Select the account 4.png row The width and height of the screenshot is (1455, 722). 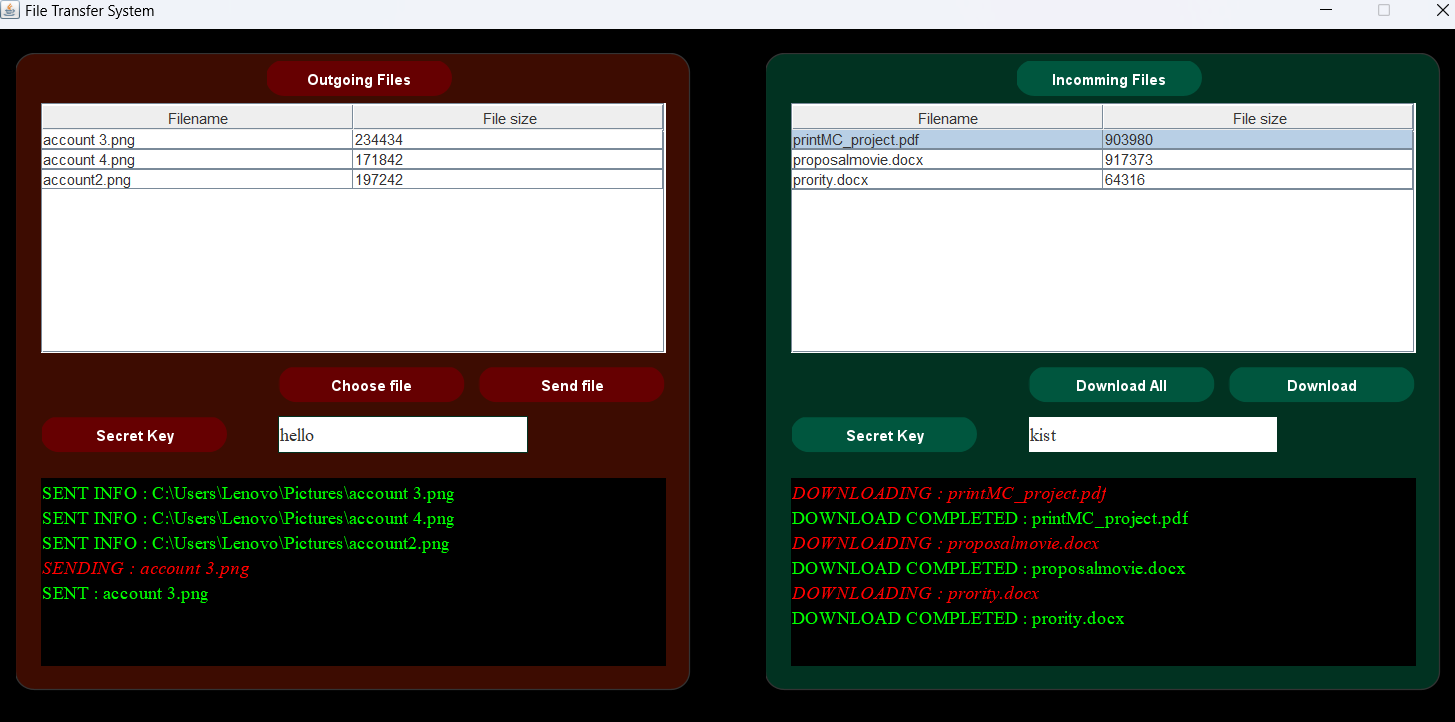tap(353, 160)
